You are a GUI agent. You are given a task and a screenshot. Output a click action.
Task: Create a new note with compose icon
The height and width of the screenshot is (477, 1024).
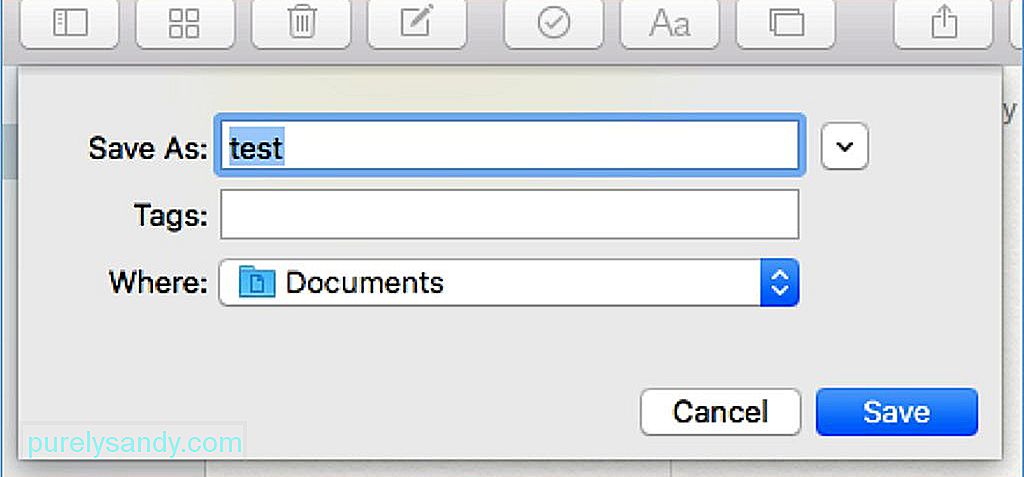pos(417,24)
